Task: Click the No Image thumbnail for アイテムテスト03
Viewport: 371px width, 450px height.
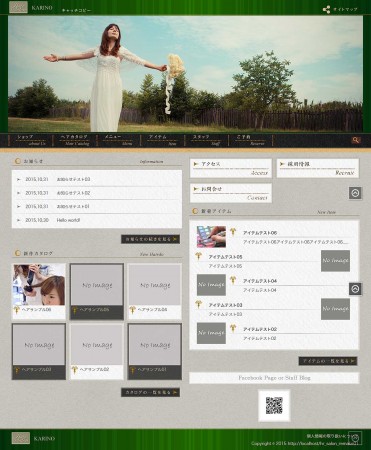Action: (x=335, y=309)
